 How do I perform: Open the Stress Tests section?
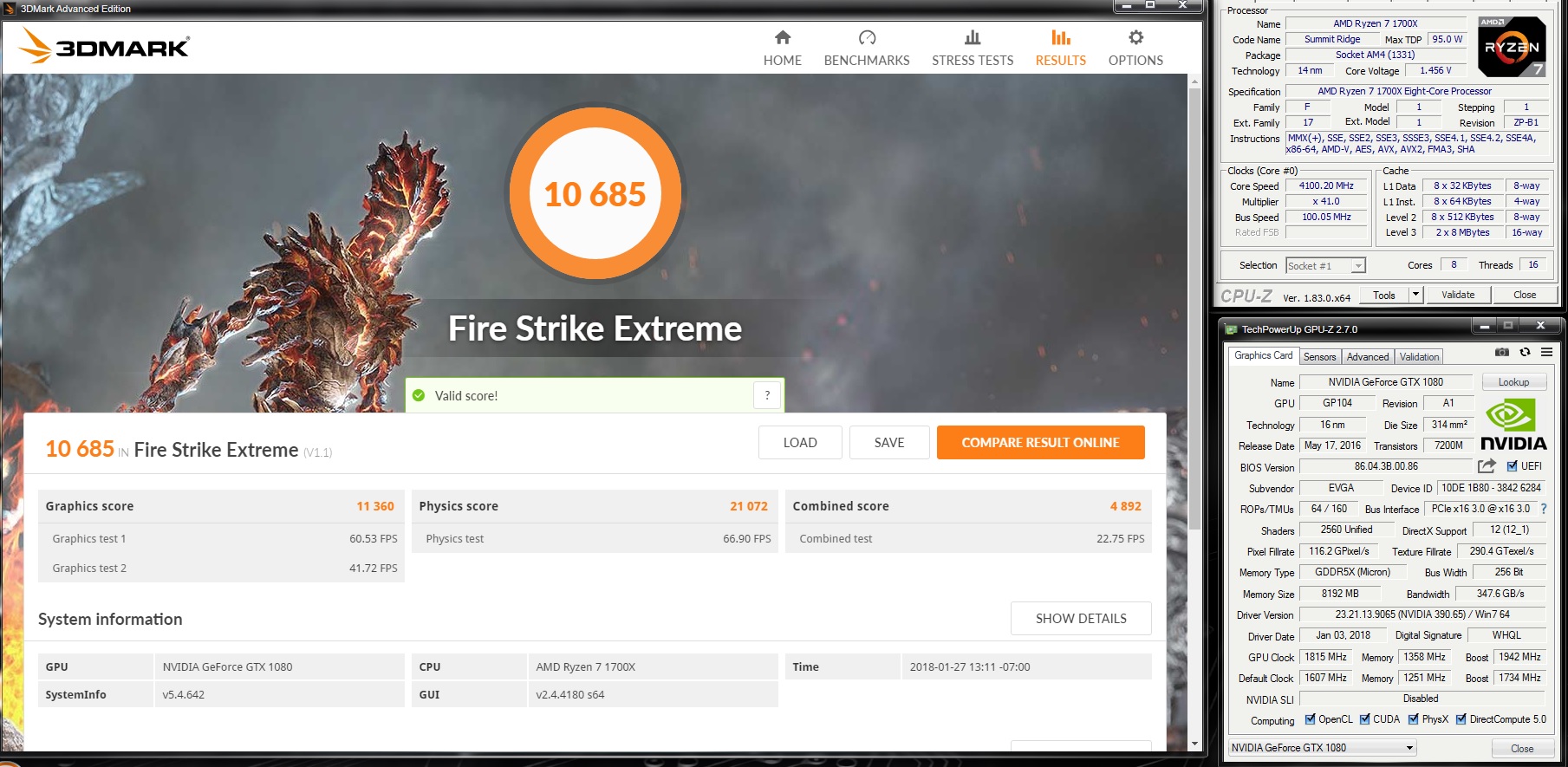point(973,49)
